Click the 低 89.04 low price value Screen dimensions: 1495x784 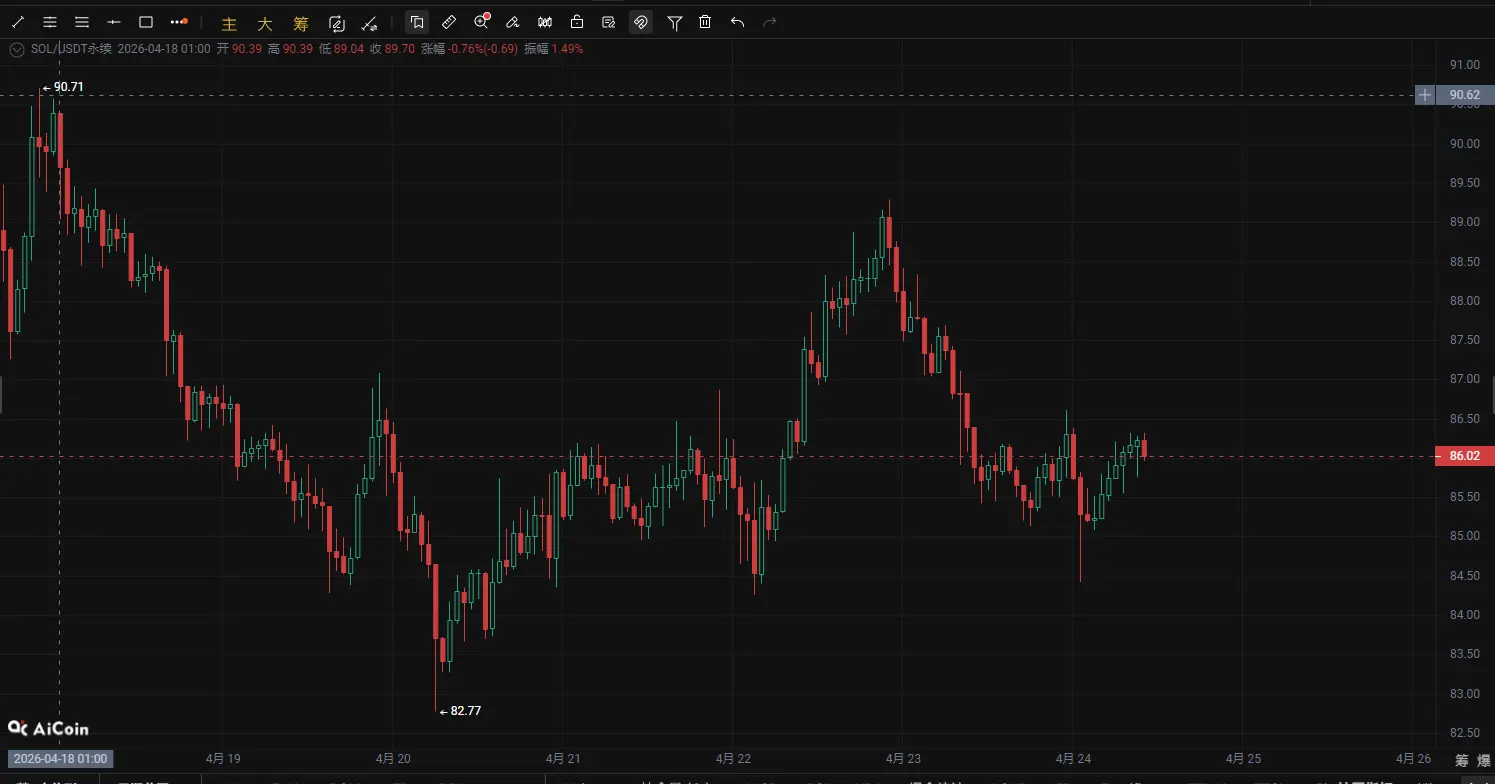point(341,48)
